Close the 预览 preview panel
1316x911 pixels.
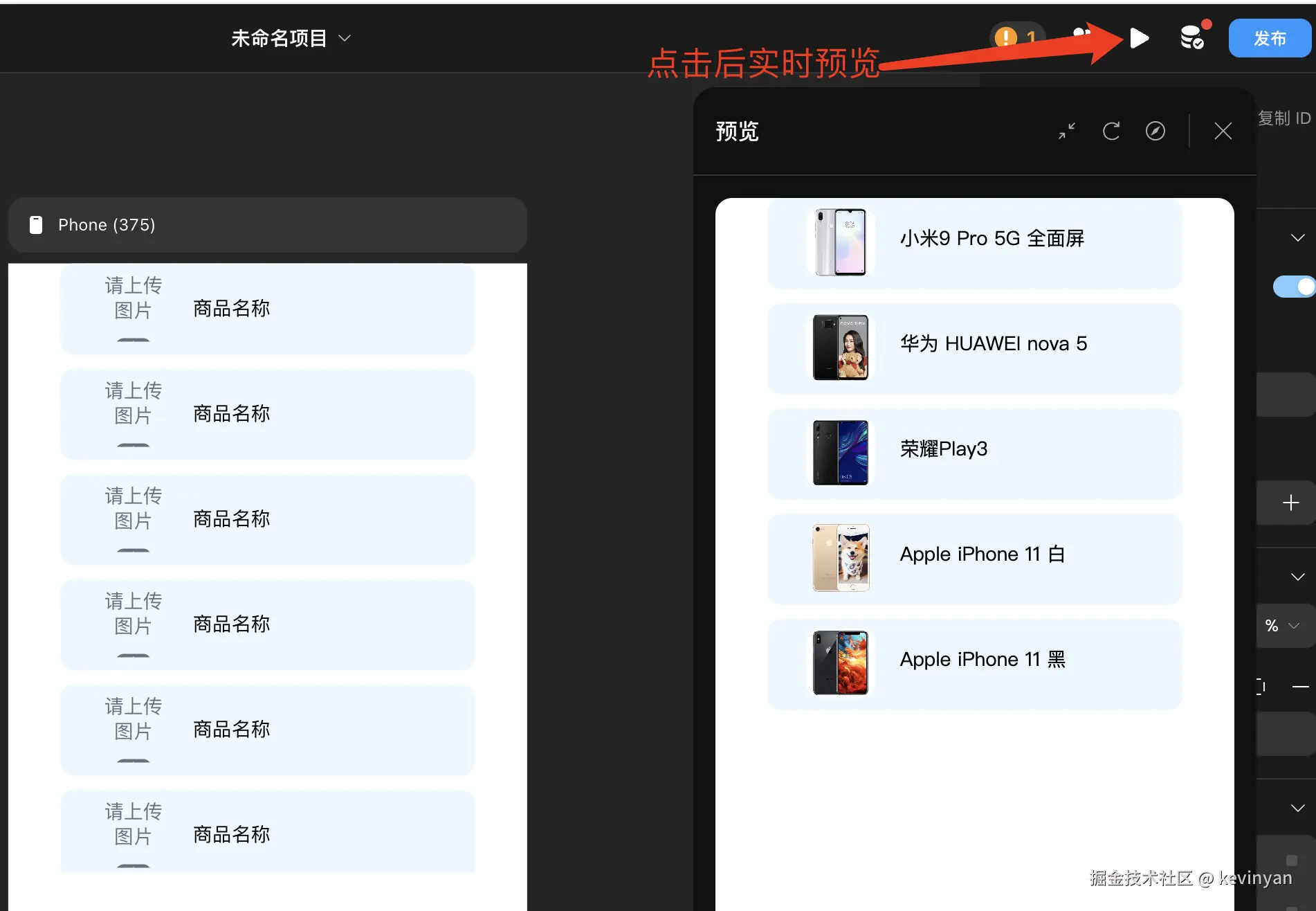(1223, 131)
